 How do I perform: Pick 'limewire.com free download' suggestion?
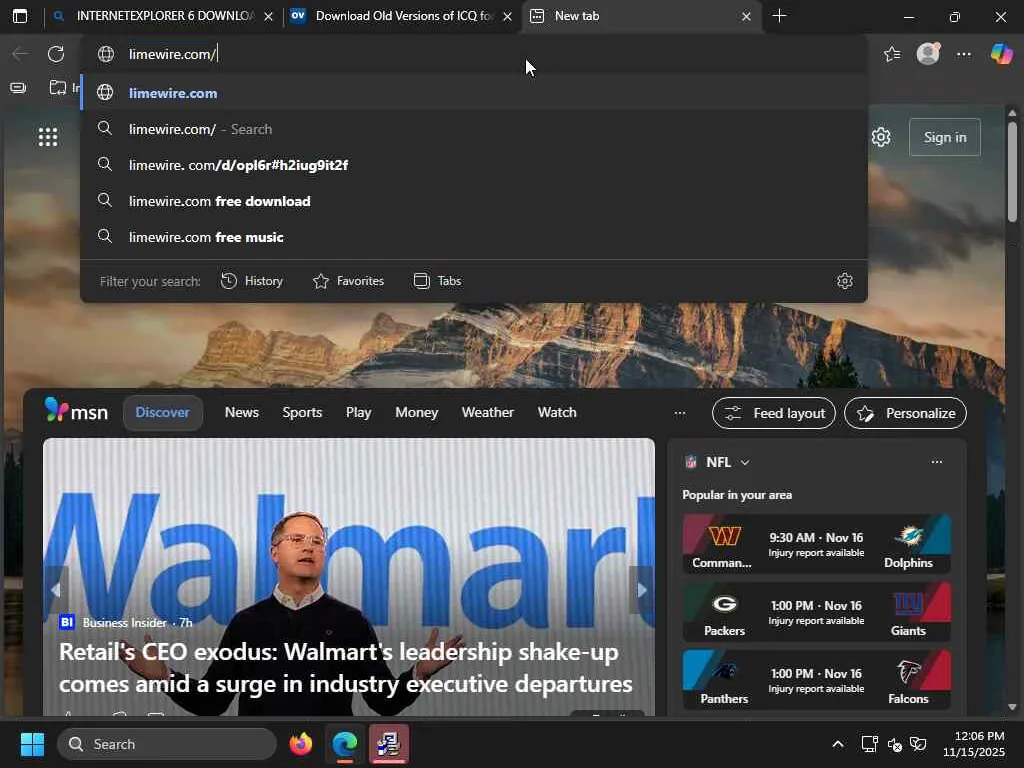pyautogui.click(x=474, y=200)
